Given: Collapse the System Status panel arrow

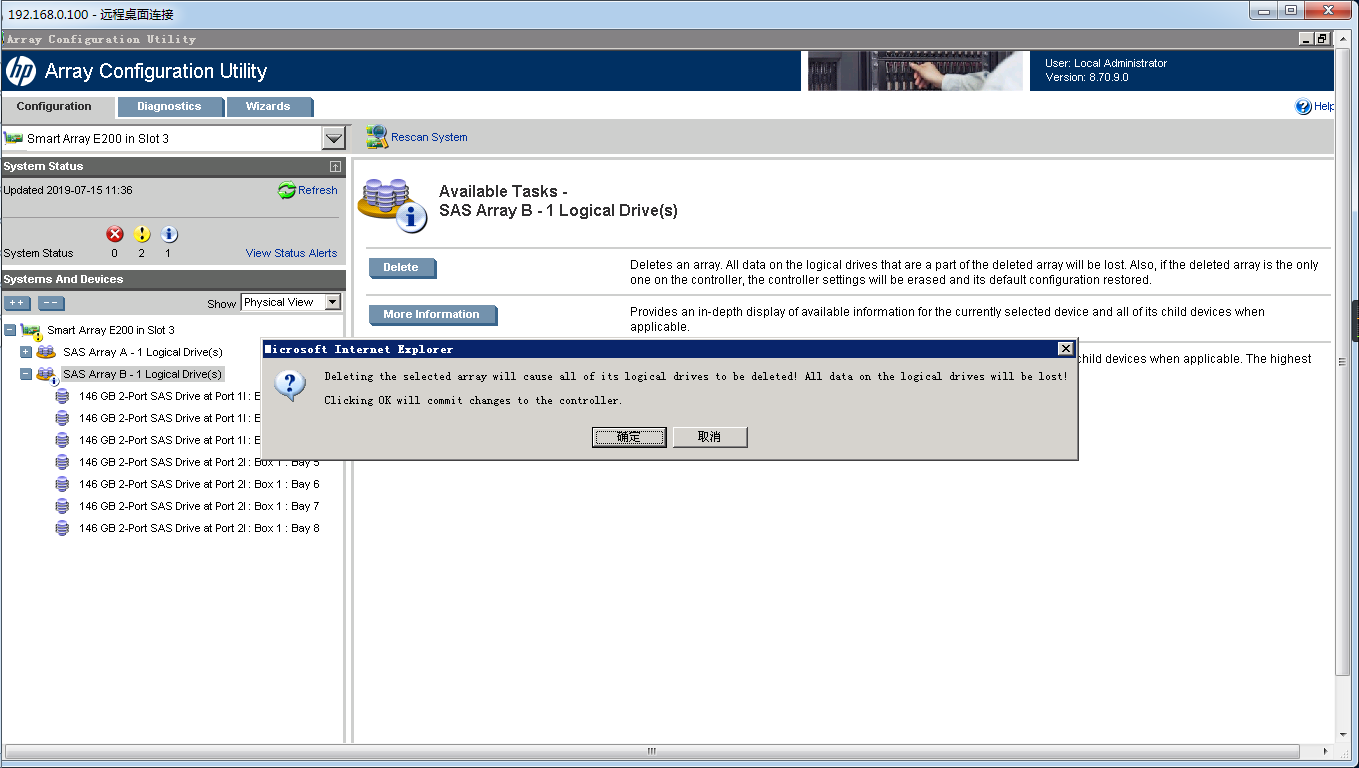Looking at the screenshot, I should coord(335,167).
